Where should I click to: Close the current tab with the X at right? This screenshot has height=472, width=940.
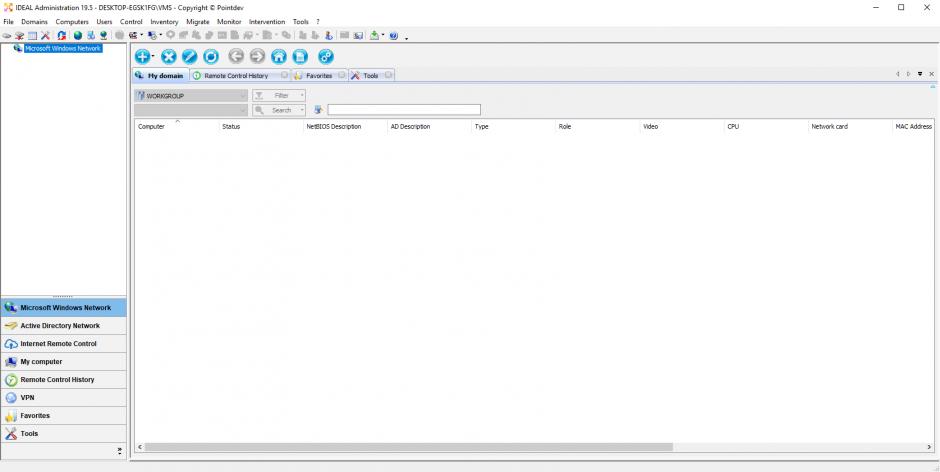pos(932,74)
